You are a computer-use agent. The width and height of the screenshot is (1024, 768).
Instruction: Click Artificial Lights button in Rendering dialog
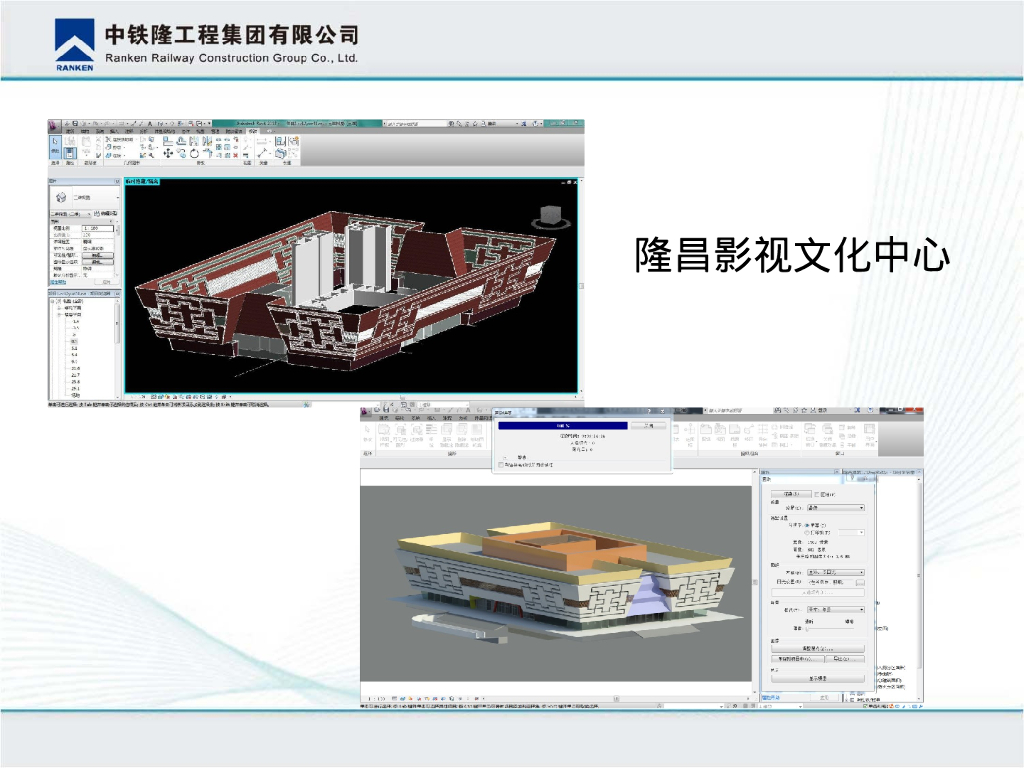click(x=818, y=592)
